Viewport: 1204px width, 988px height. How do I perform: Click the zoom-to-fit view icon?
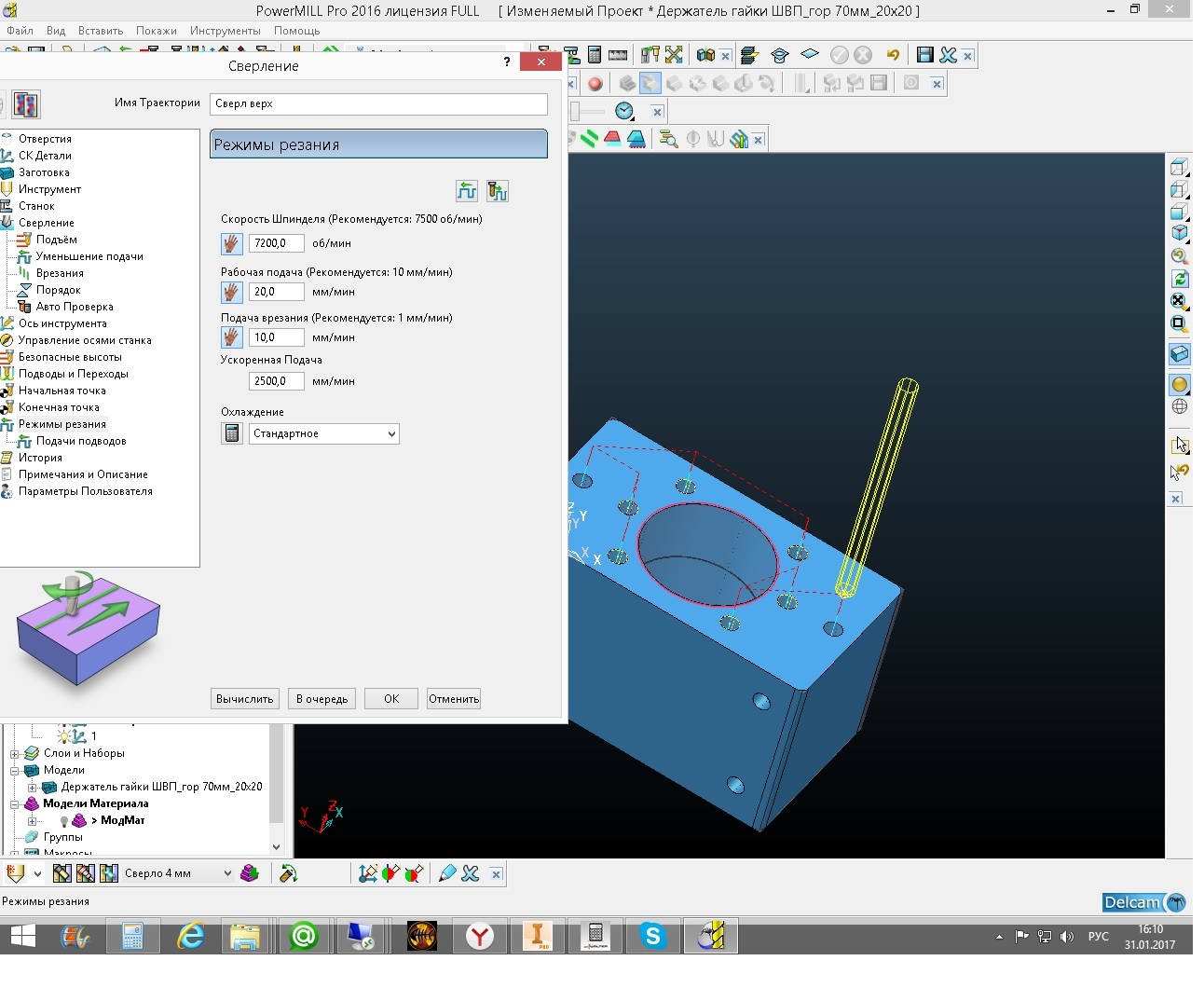click(x=1179, y=301)
